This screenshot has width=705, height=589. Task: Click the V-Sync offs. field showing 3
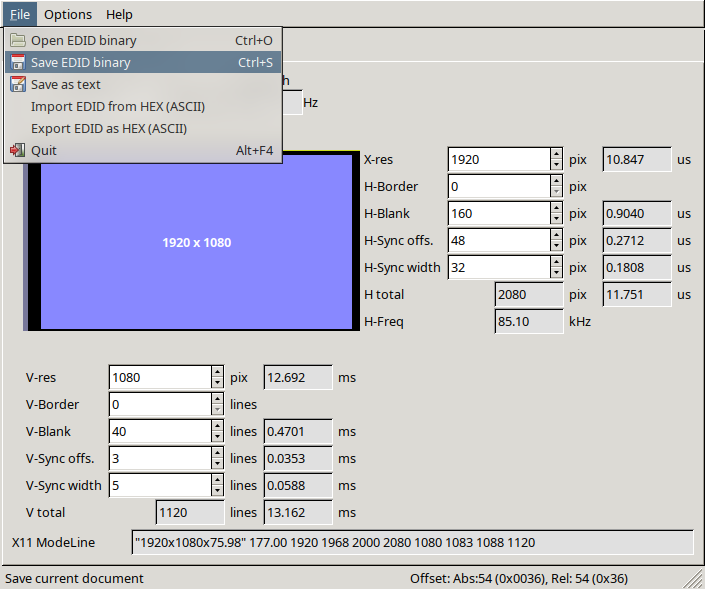point(160,459)
